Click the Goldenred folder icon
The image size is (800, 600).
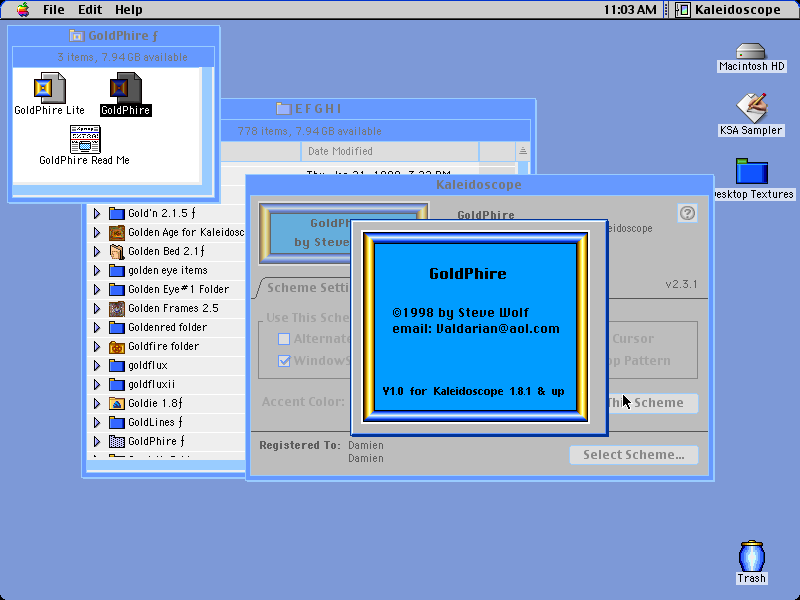coord(117,328)
